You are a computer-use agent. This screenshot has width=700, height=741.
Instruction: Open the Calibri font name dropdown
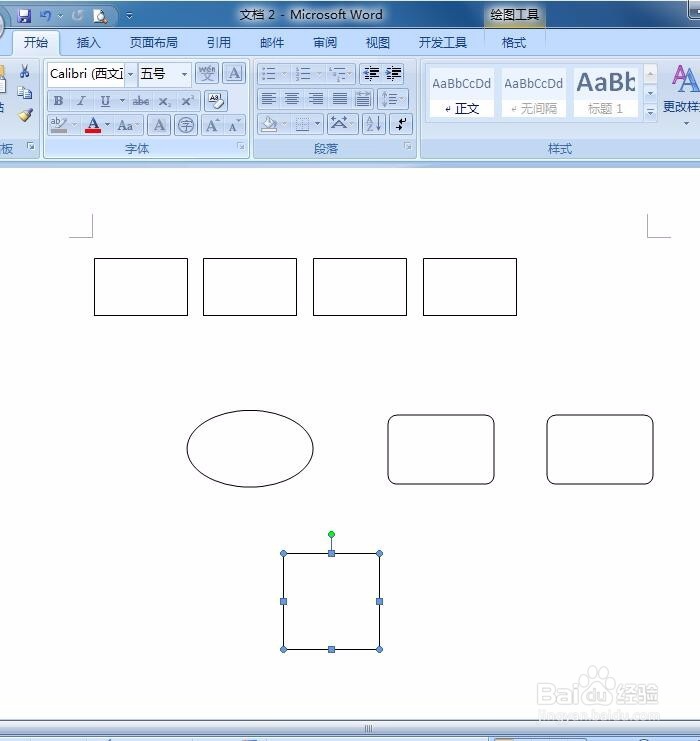pos(130,75)
